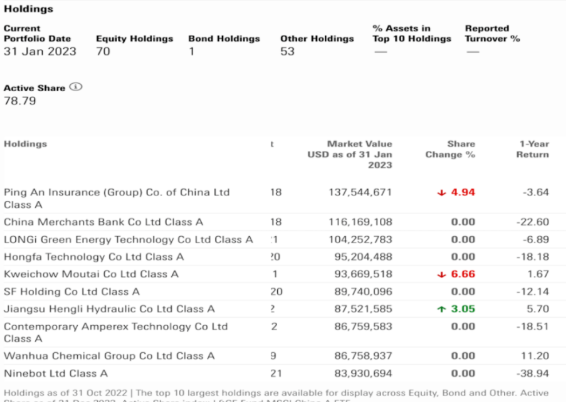Select 1-year return -12.14
Image resolution: width=566 pixels, height=402 pixels.
(533, 291)
